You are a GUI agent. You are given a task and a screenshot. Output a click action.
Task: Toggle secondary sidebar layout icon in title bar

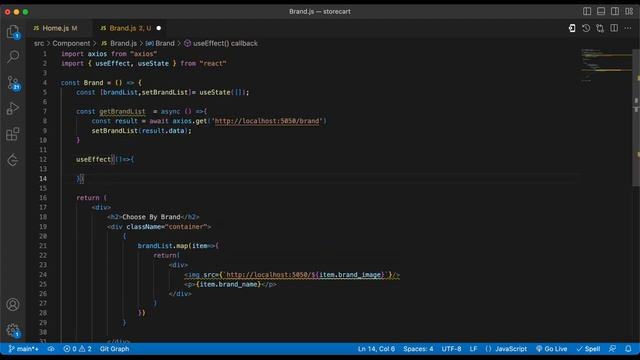point(615,11)
